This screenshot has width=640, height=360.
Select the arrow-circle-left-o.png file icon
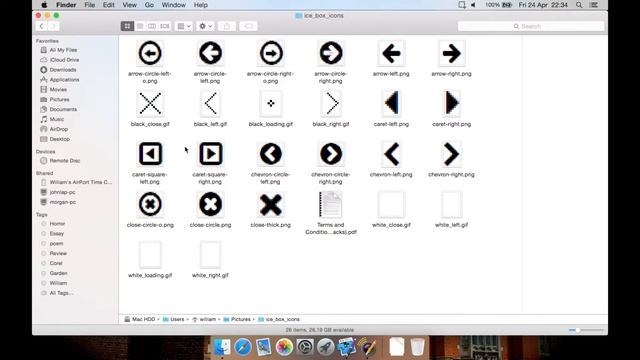(x=150, y=53)
